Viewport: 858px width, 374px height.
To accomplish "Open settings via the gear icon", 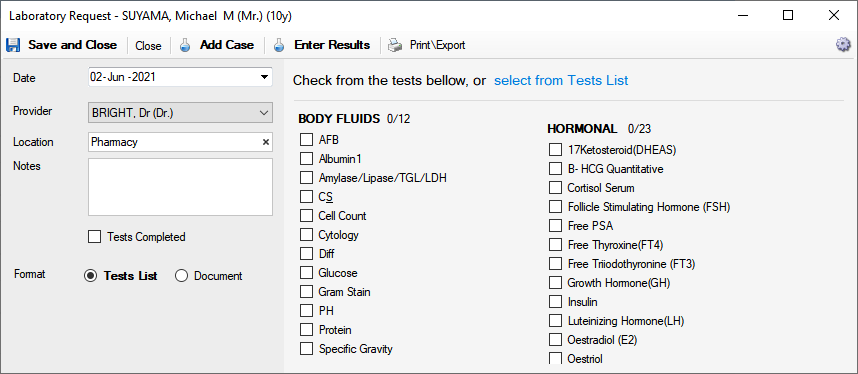I will [843, 45].
